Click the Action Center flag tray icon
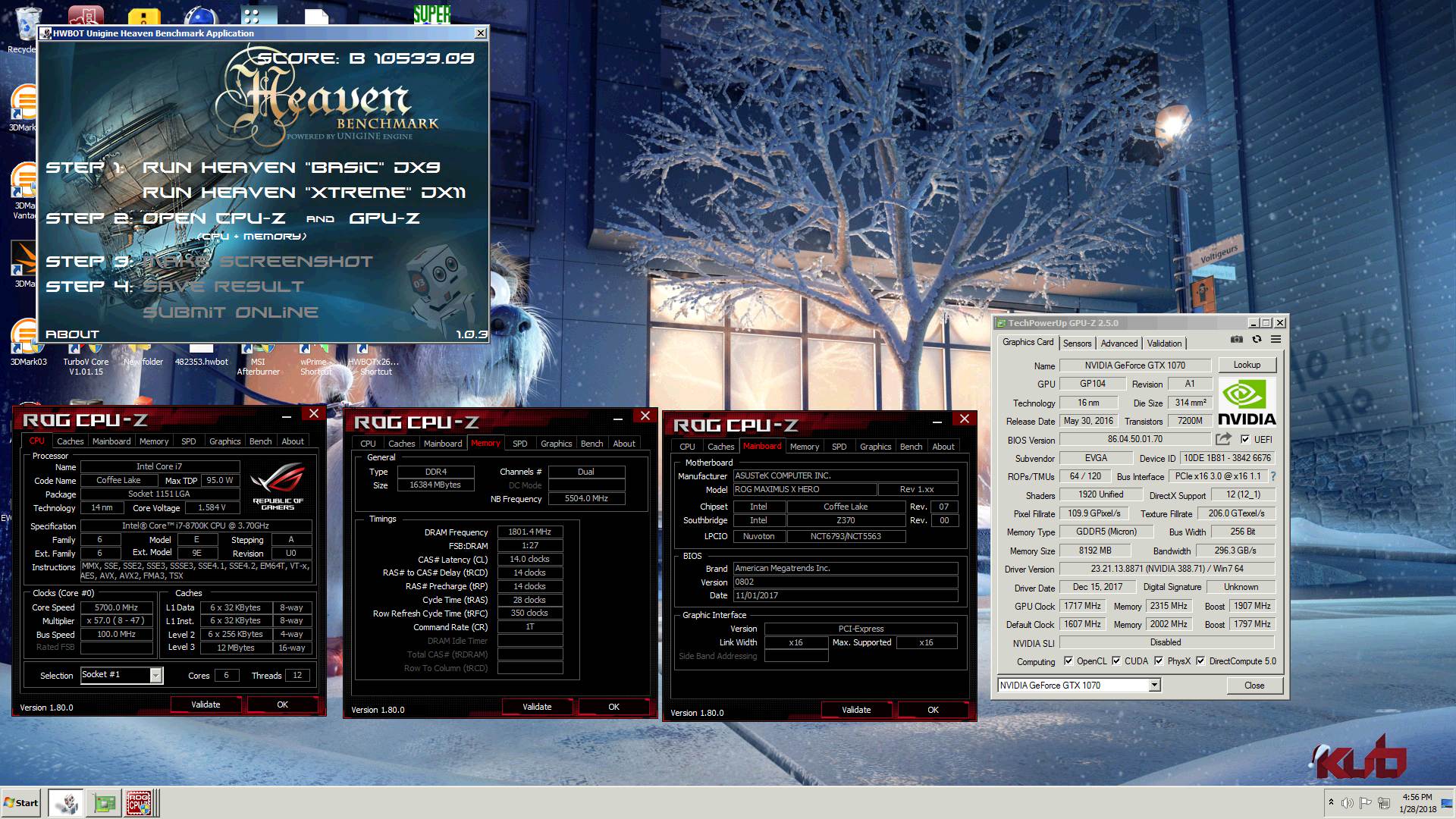 click(1365, 802)
